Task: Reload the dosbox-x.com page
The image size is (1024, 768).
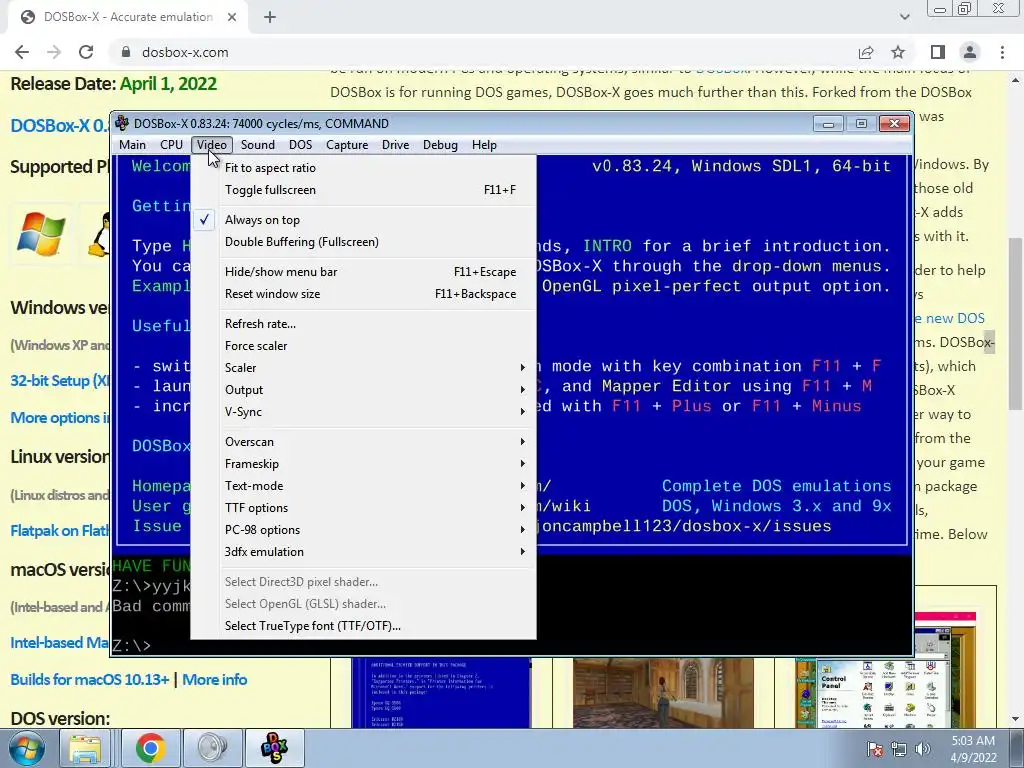Action: tap(86, 52)
